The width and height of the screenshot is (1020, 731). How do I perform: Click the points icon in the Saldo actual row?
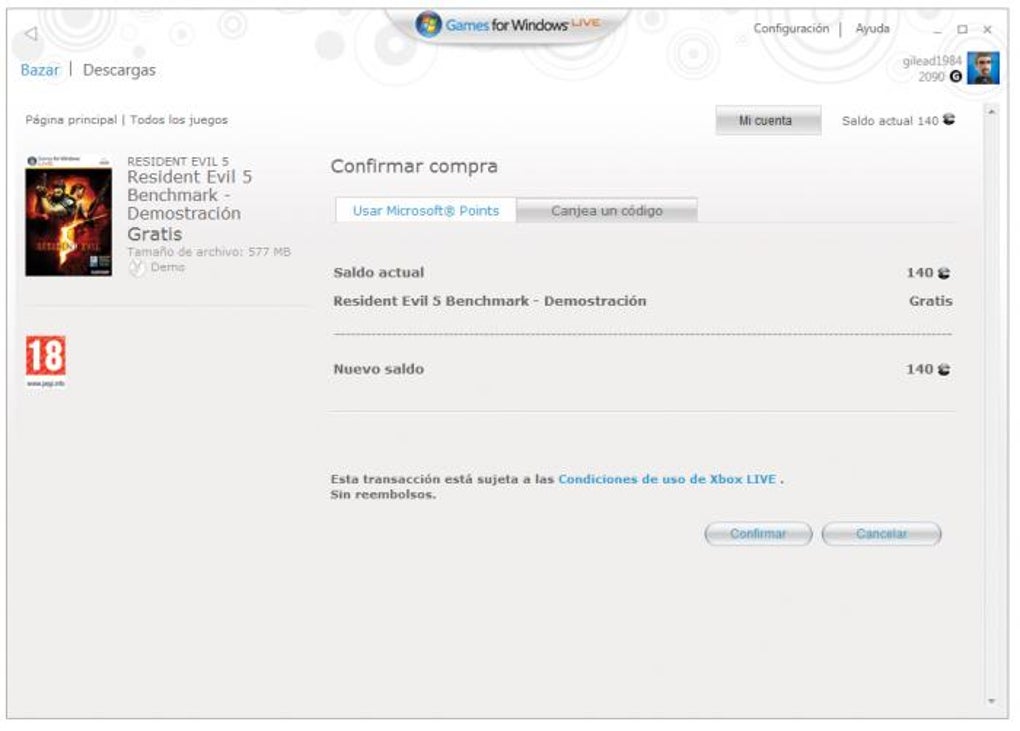(944, 273)
